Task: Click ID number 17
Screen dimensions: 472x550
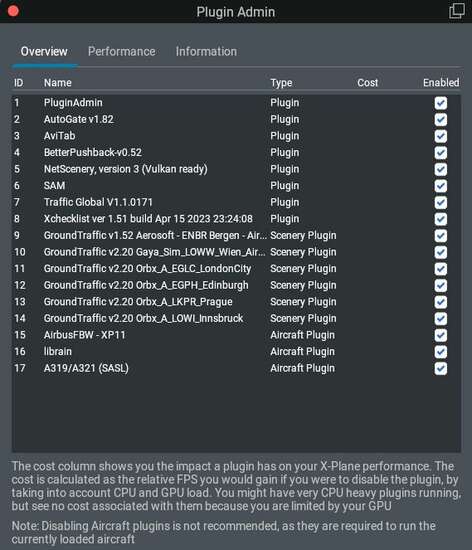Action: tap(20, 368)
